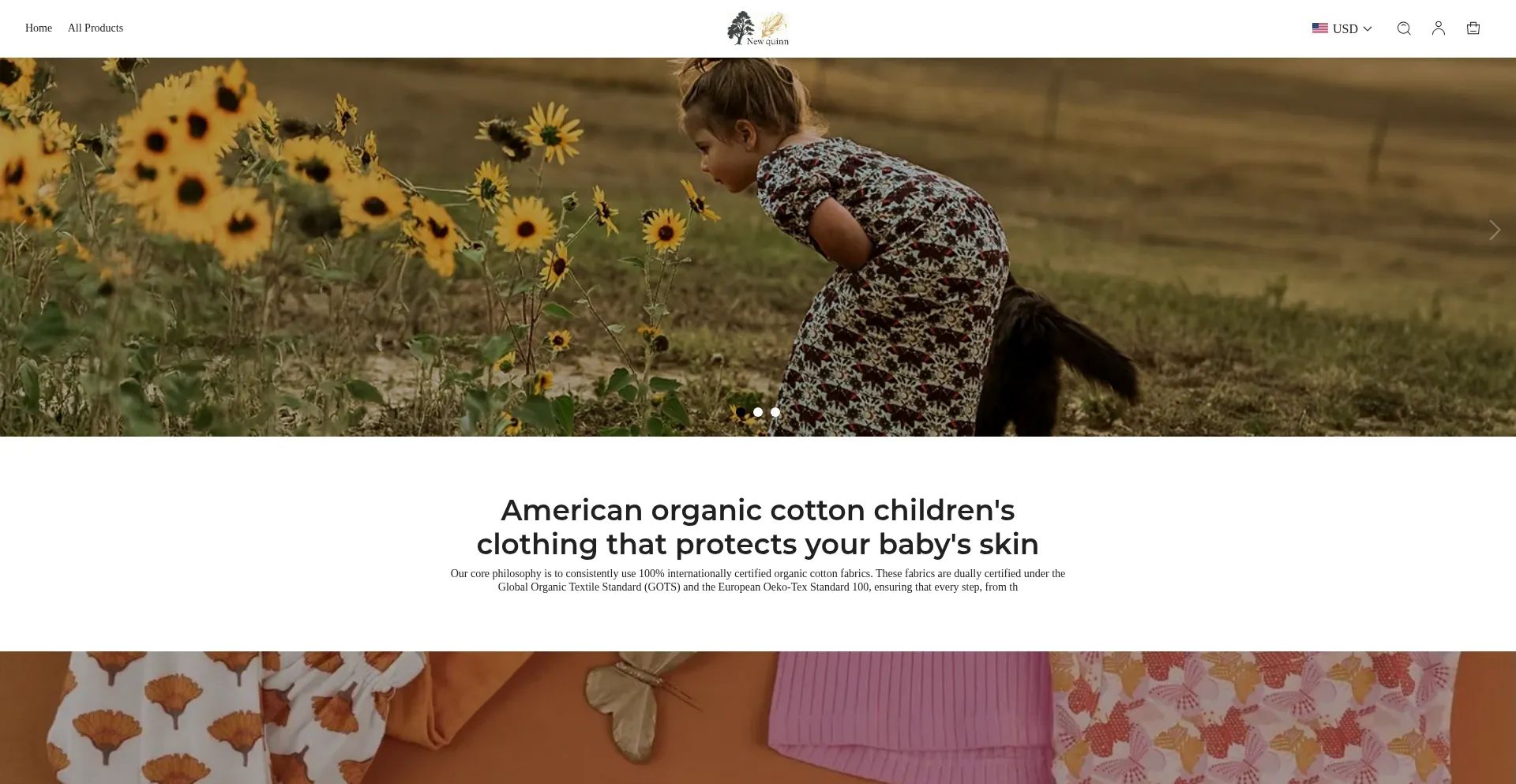Go to the Home menu item
This screenshot has width=1516, height=784.
coord(39,28)
